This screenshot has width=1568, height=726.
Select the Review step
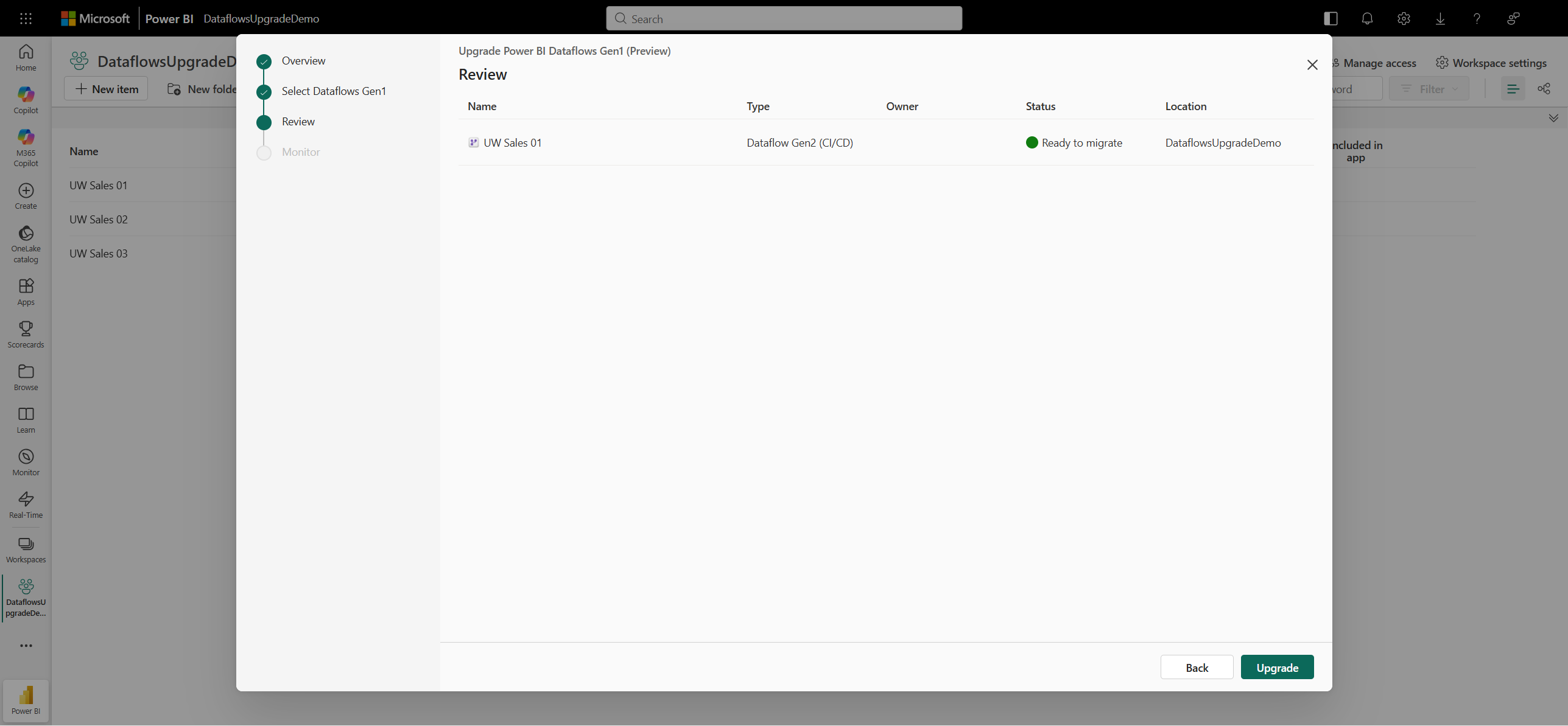(298, 121)
